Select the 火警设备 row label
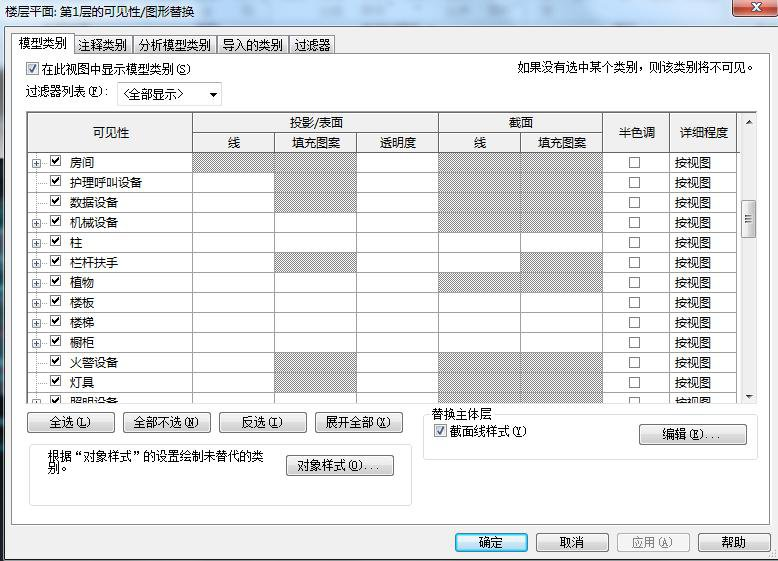Screen dimensions: 778x561 [94, 363]
